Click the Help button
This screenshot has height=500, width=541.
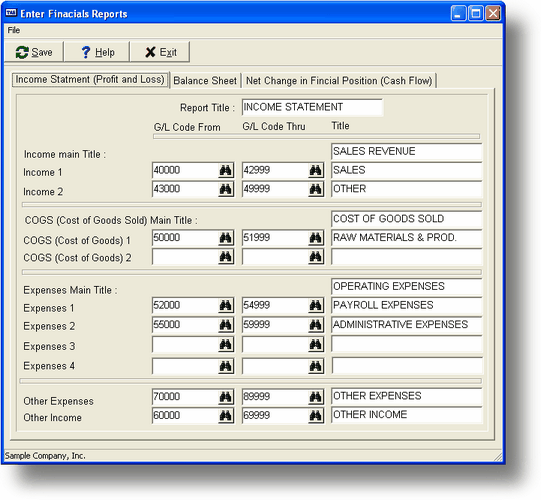(97, 52)
